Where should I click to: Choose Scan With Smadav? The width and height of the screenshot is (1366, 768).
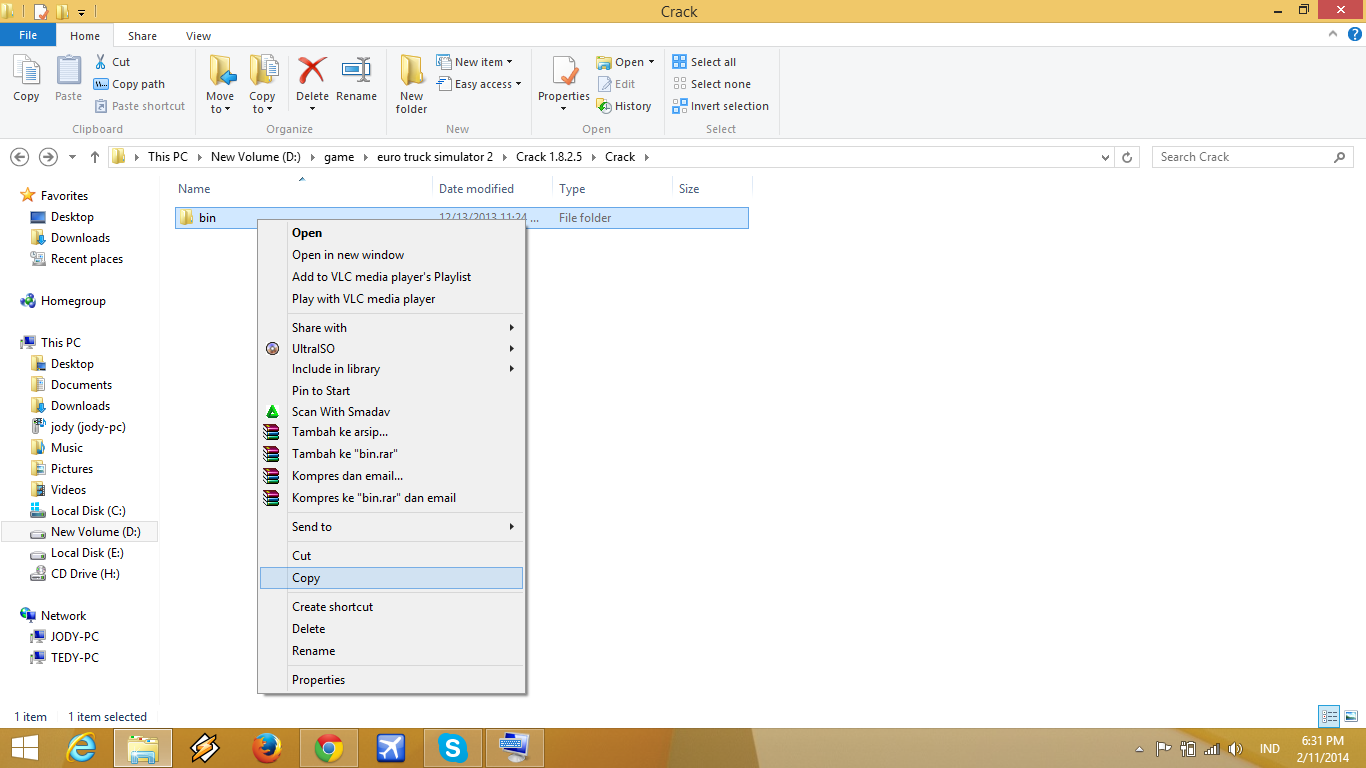point(391,412)
